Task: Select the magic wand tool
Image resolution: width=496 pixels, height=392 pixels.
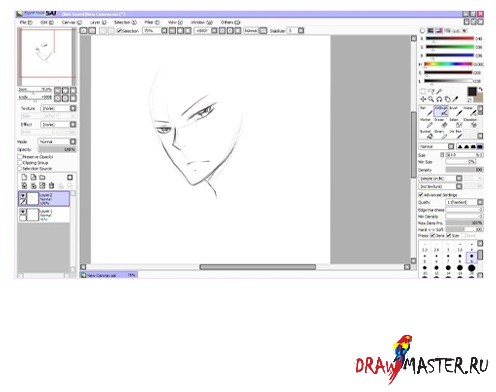Action: tap(440, 91)
